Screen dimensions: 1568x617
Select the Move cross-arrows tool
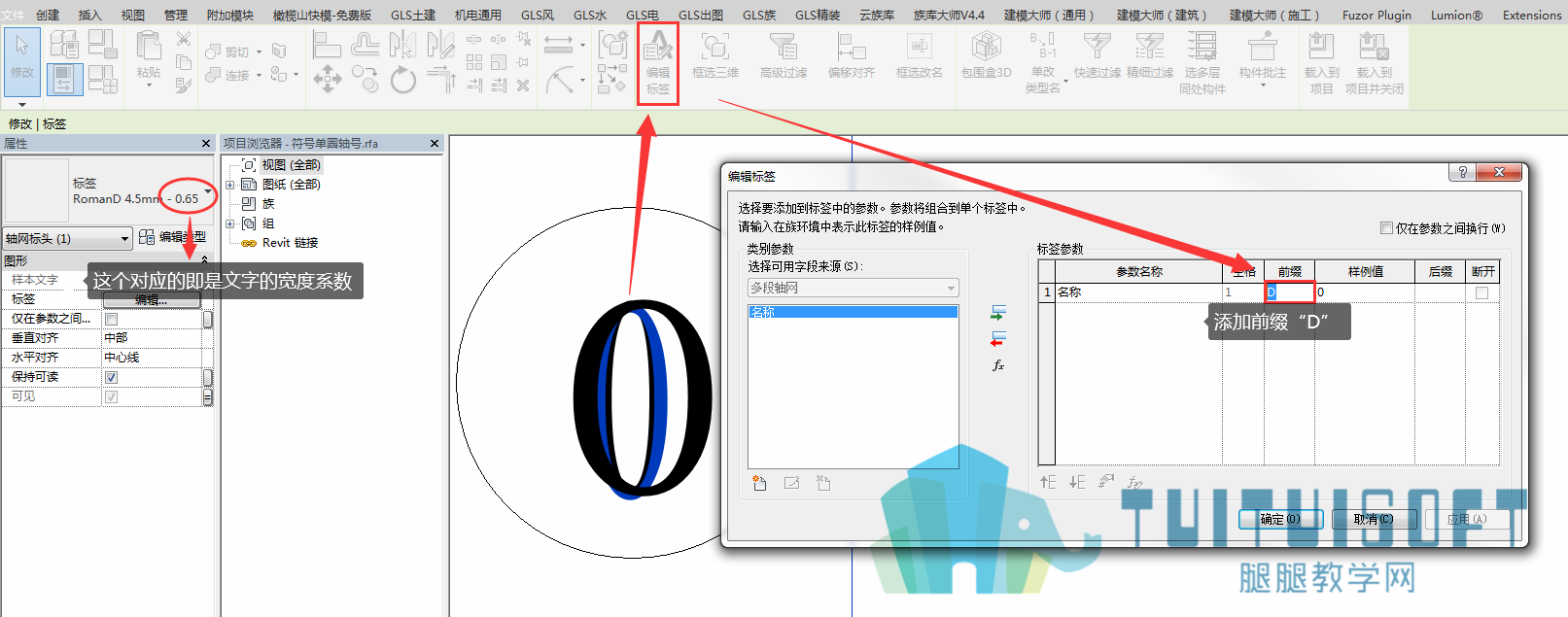tap(327, 79)
